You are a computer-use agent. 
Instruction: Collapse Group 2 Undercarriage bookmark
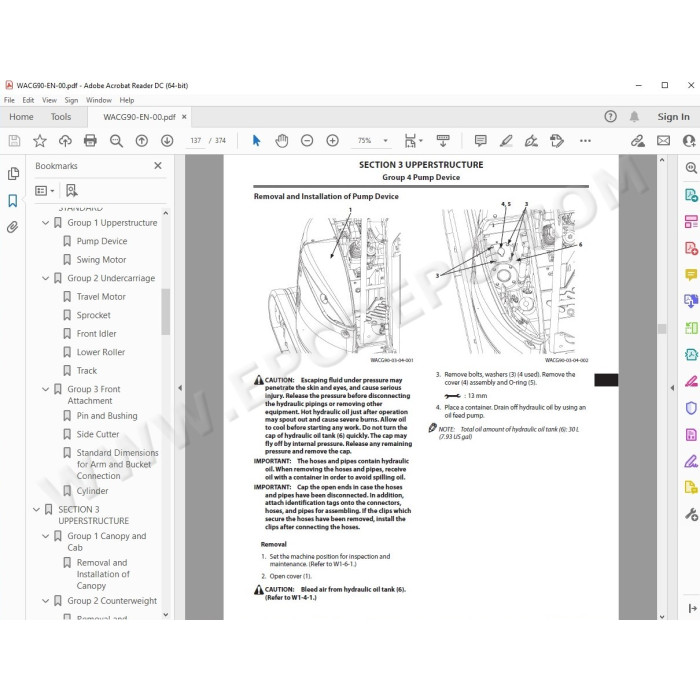pyautogui.click(x=45, y=278)
